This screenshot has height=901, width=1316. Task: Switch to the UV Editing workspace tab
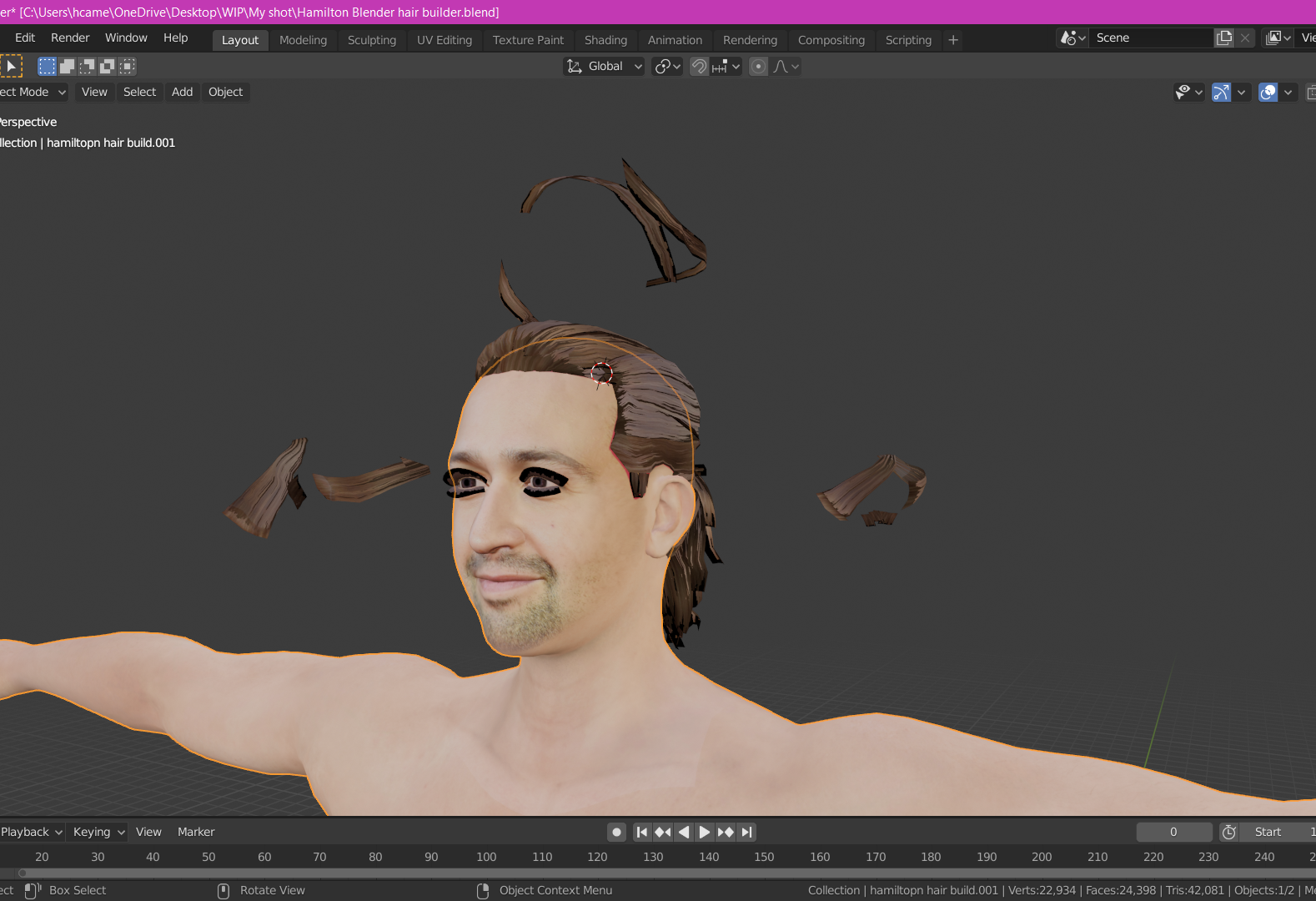[x=445, y=40]
